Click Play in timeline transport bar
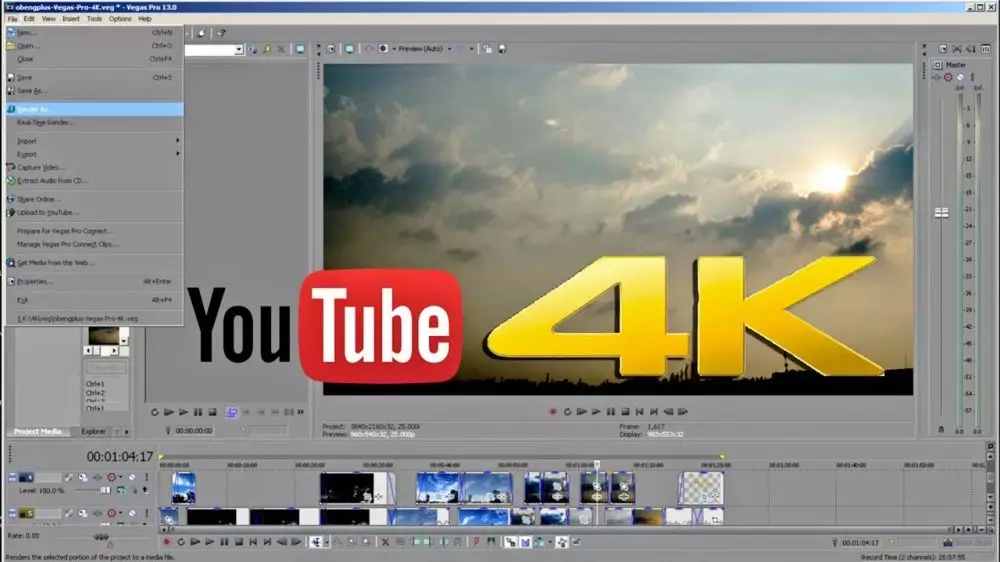Image resolution: width=1000 pixels, height=562 pixels. pos(210,542)
